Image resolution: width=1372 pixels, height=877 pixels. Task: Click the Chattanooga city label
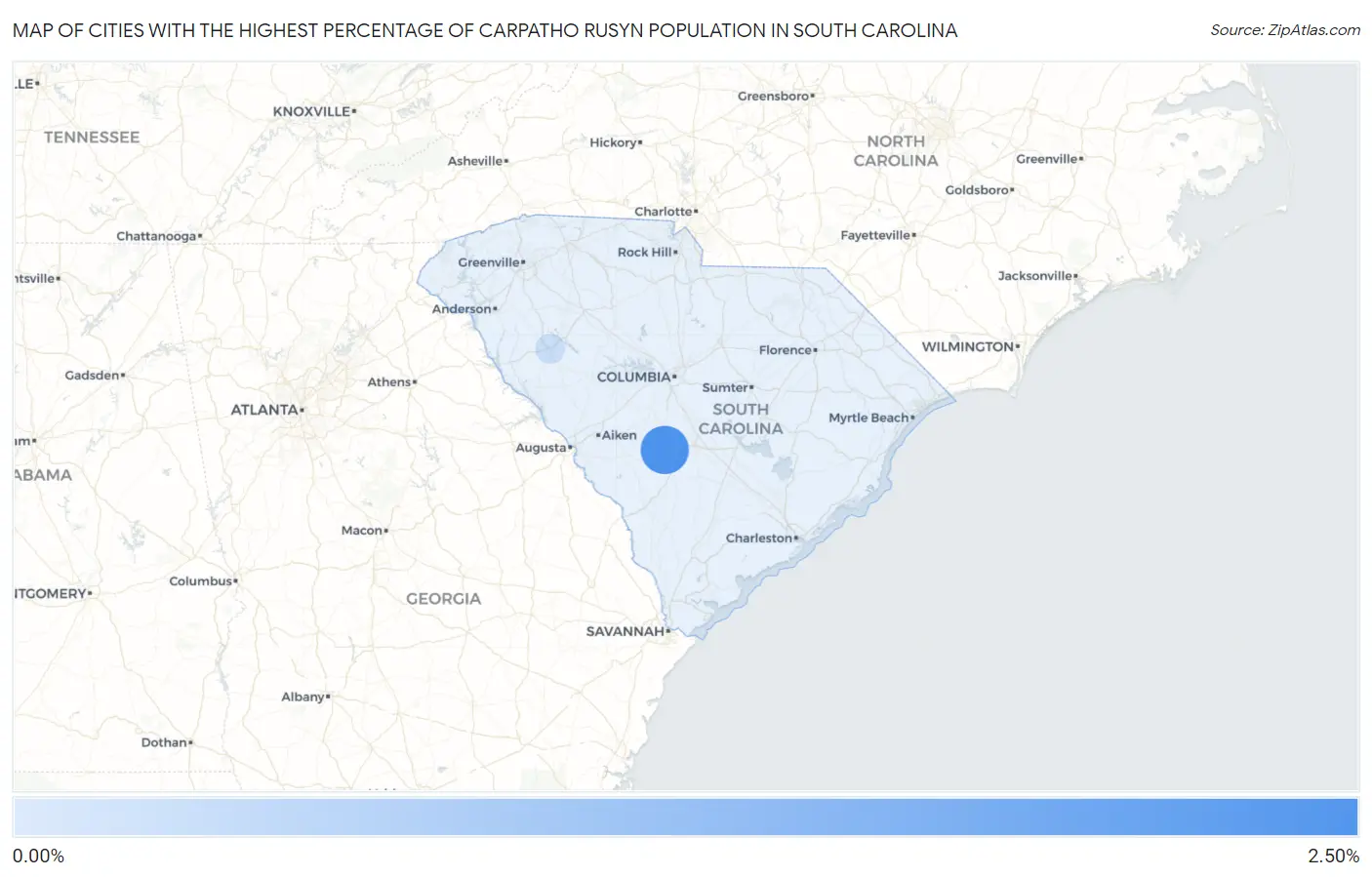(156, 236)
